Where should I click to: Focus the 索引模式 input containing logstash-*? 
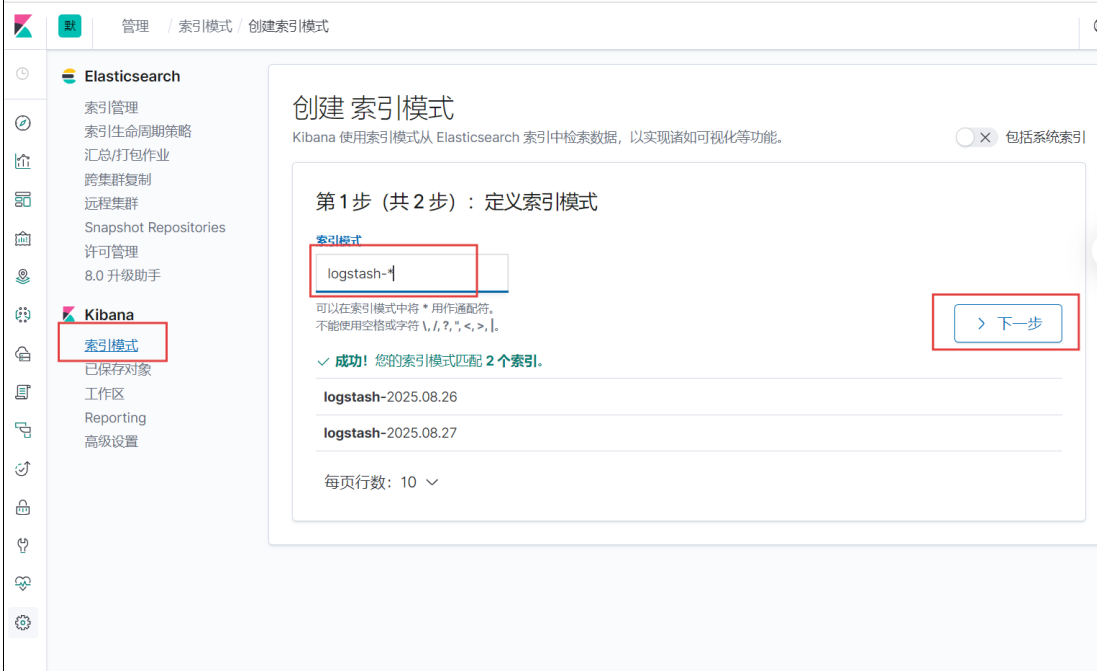click(411, 274)
